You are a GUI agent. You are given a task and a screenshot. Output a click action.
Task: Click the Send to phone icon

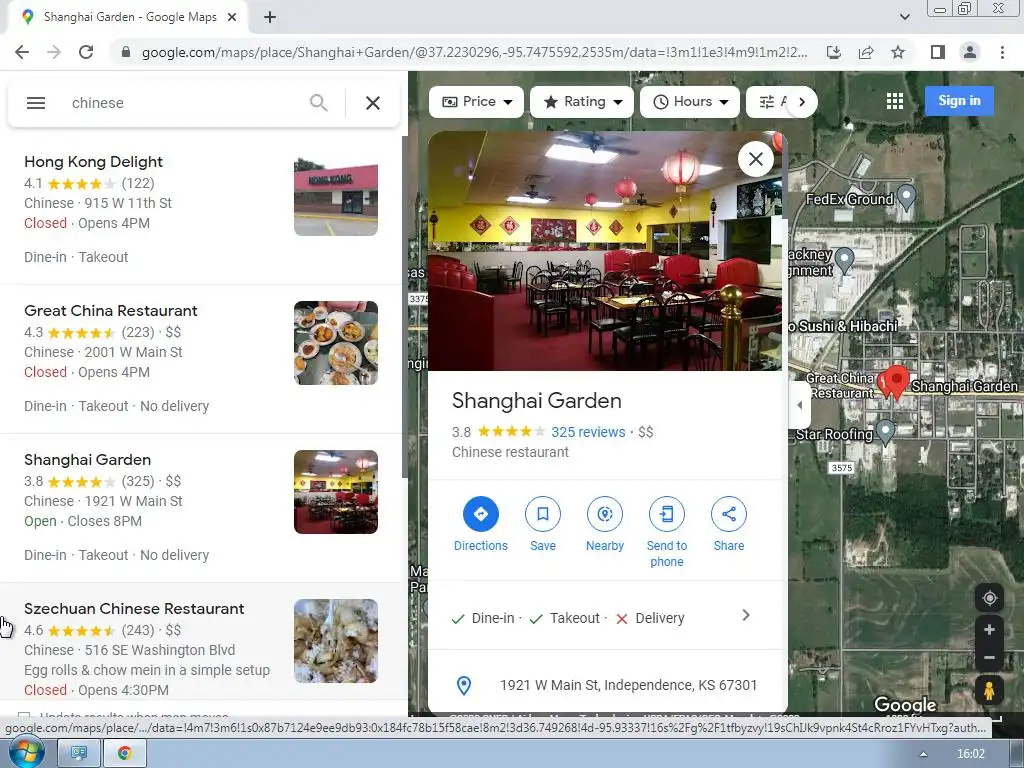pos(667,514)
